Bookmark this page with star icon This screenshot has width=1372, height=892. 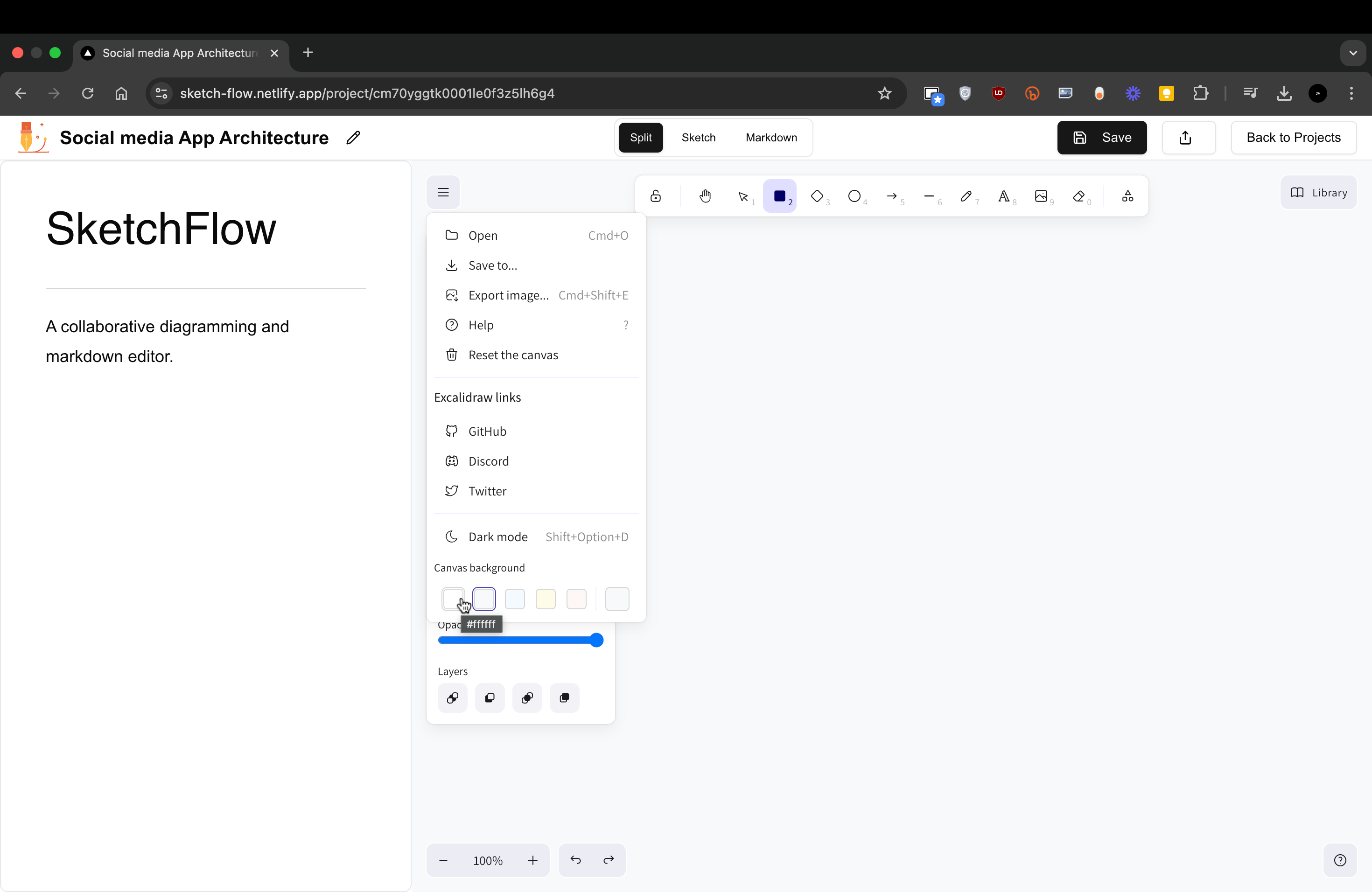[x=884, y=93]
